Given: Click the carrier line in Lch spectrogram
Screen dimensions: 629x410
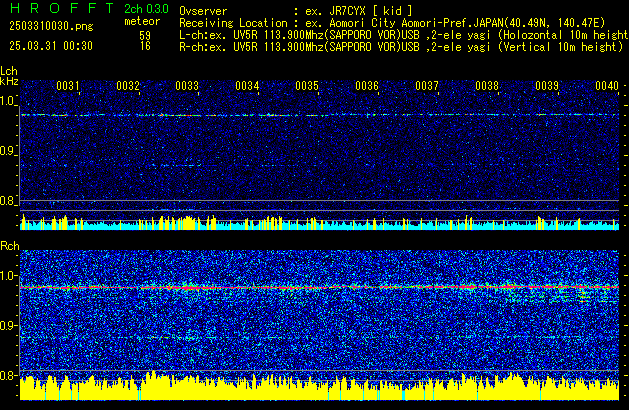Looking at the screenshot, I should (x=320, y=115).
